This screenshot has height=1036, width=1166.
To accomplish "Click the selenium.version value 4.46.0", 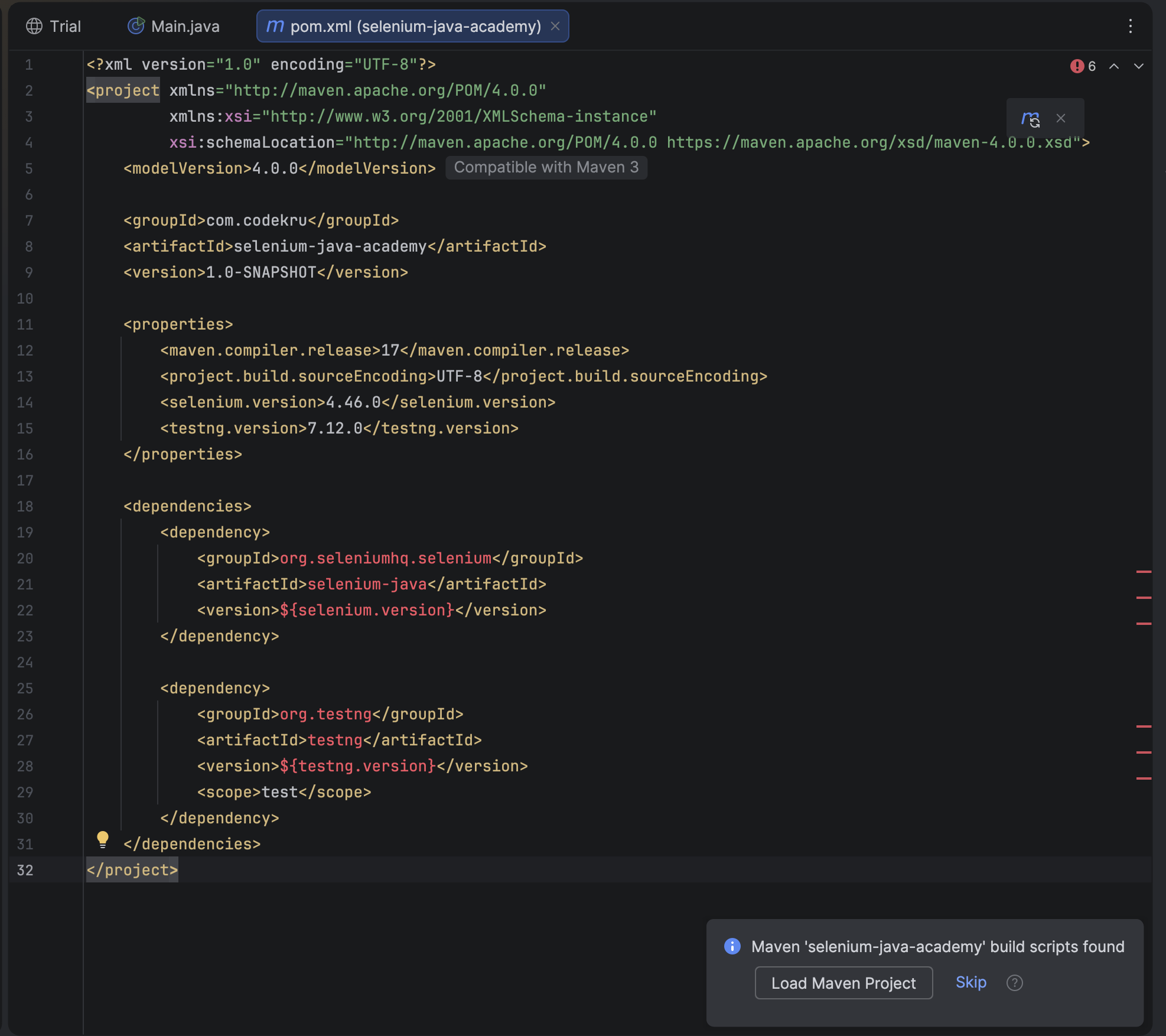I will 354,402.
